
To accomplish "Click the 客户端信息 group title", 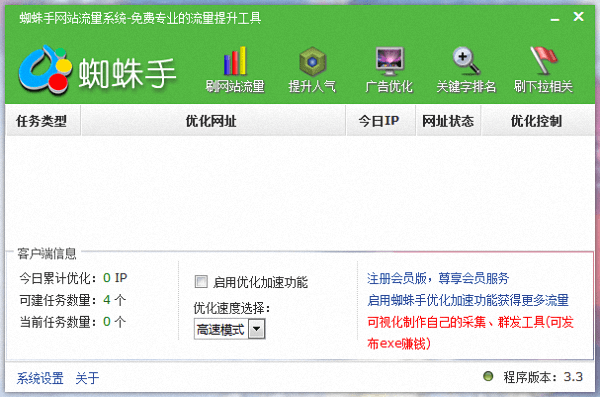I will (47, 253).
